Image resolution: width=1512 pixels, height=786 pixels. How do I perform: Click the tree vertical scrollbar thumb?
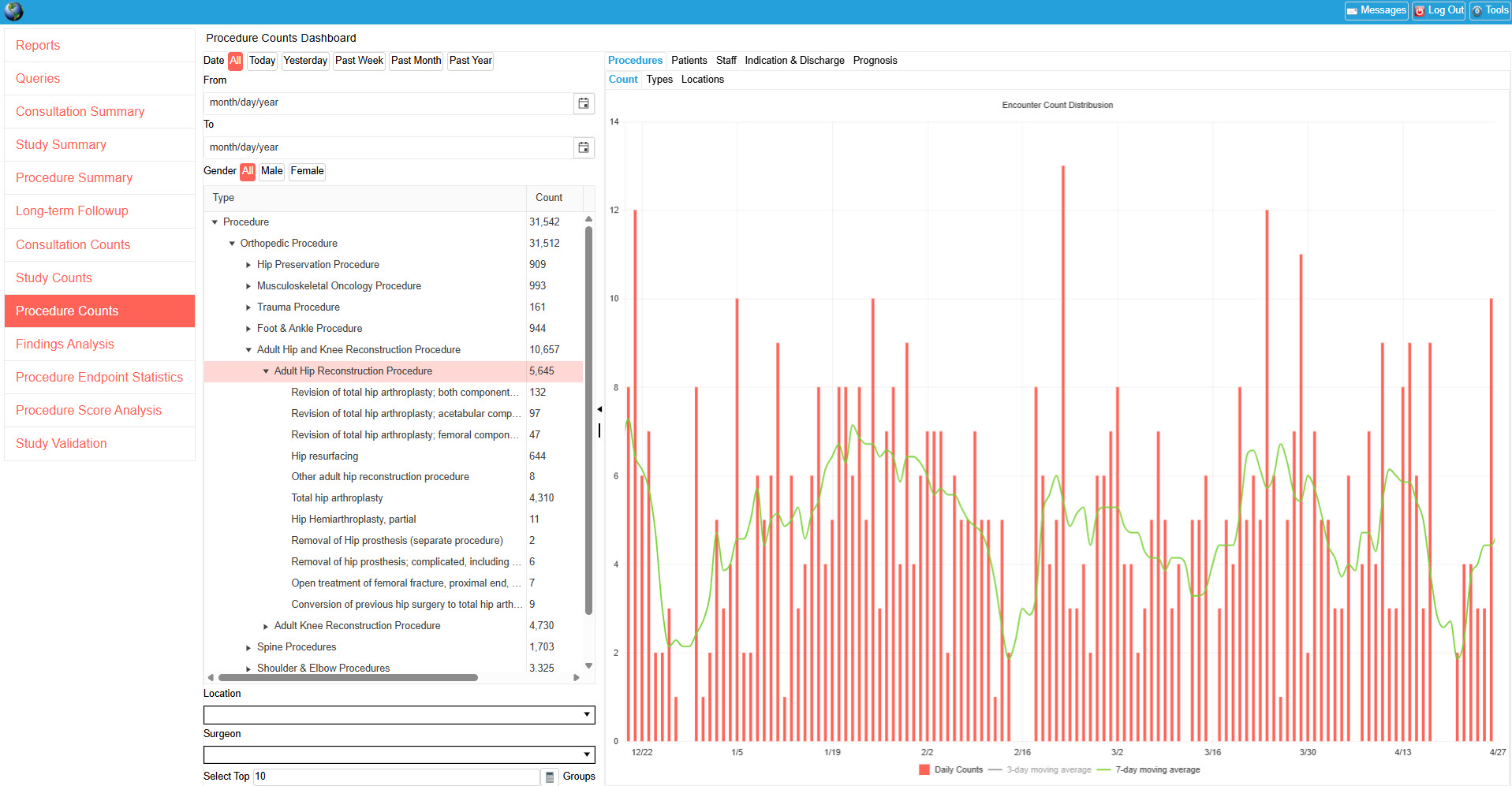point(588,420)
